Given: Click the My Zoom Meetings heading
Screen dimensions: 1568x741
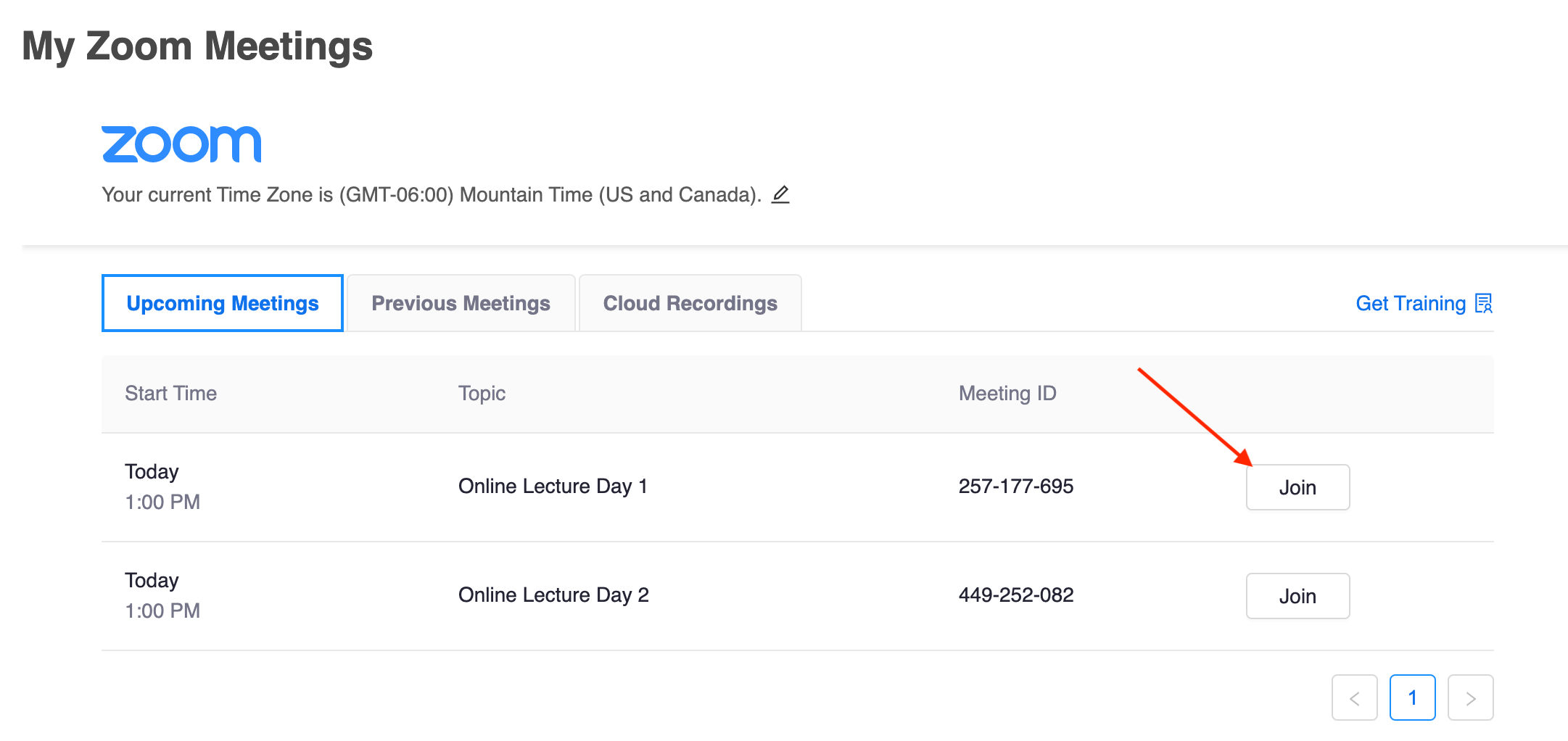Looking at the screenshot, I should tap(197, 47).
